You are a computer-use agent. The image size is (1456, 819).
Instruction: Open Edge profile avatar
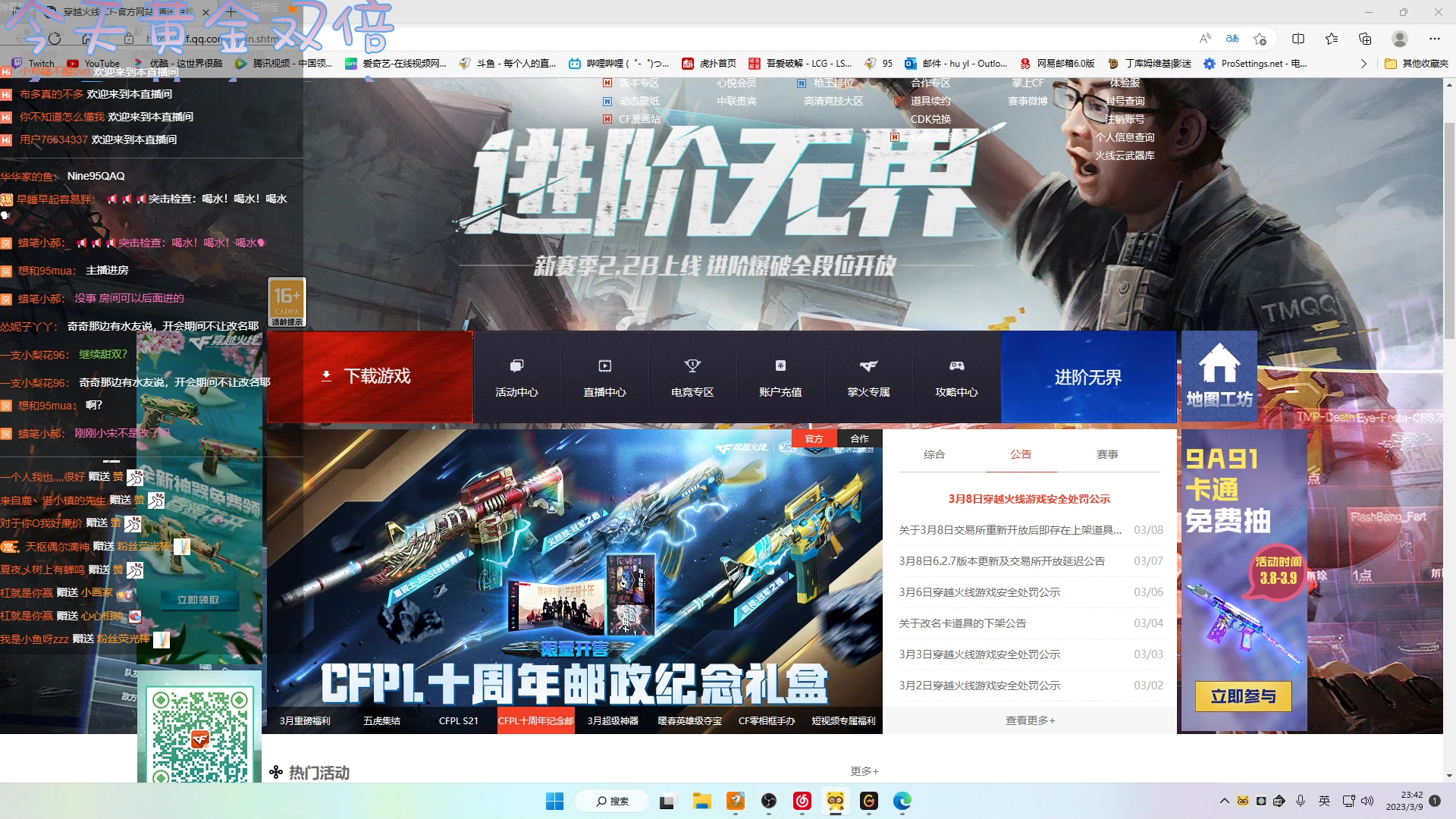pyautogui.click(x=1400, y=39)
